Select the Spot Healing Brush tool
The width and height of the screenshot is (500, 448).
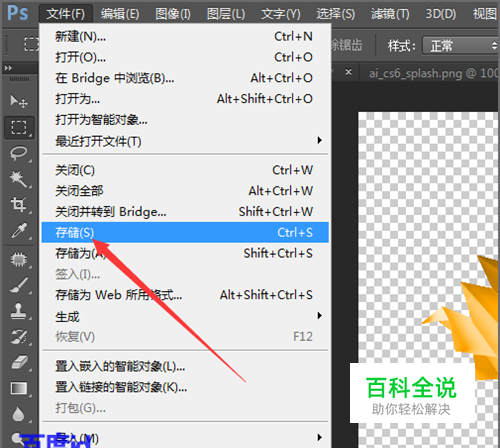click(x=19, y=259)
